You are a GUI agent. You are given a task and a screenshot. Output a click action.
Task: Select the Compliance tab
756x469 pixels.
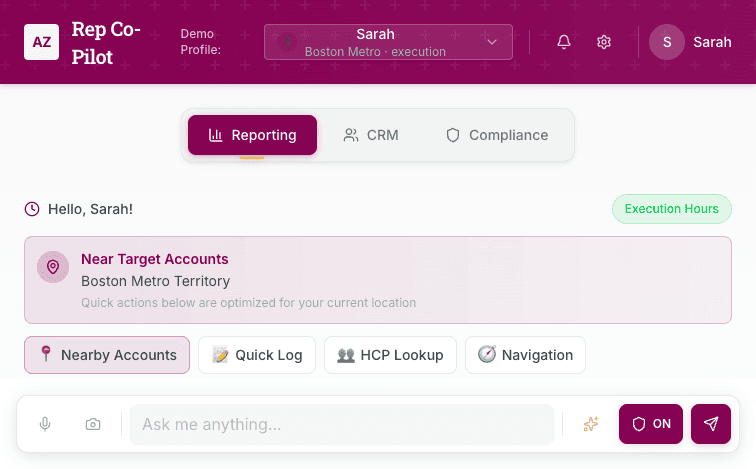tap(497, 135)
